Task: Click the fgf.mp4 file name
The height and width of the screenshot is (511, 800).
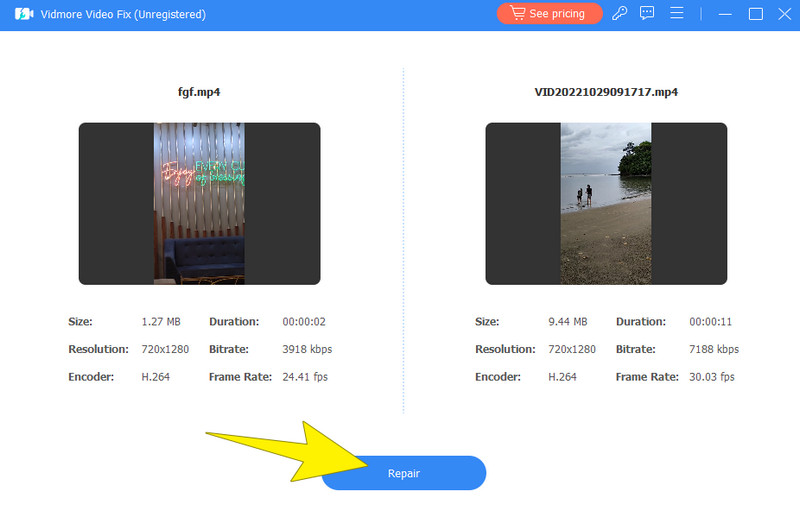Action: (199, 92)
